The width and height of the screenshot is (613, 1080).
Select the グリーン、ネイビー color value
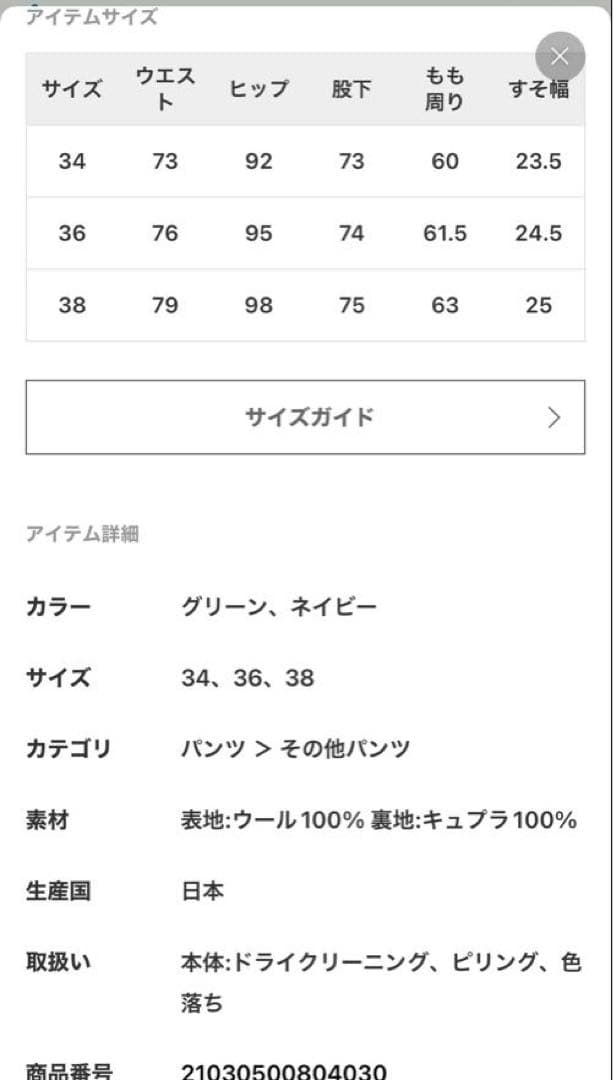coord(277,606)
